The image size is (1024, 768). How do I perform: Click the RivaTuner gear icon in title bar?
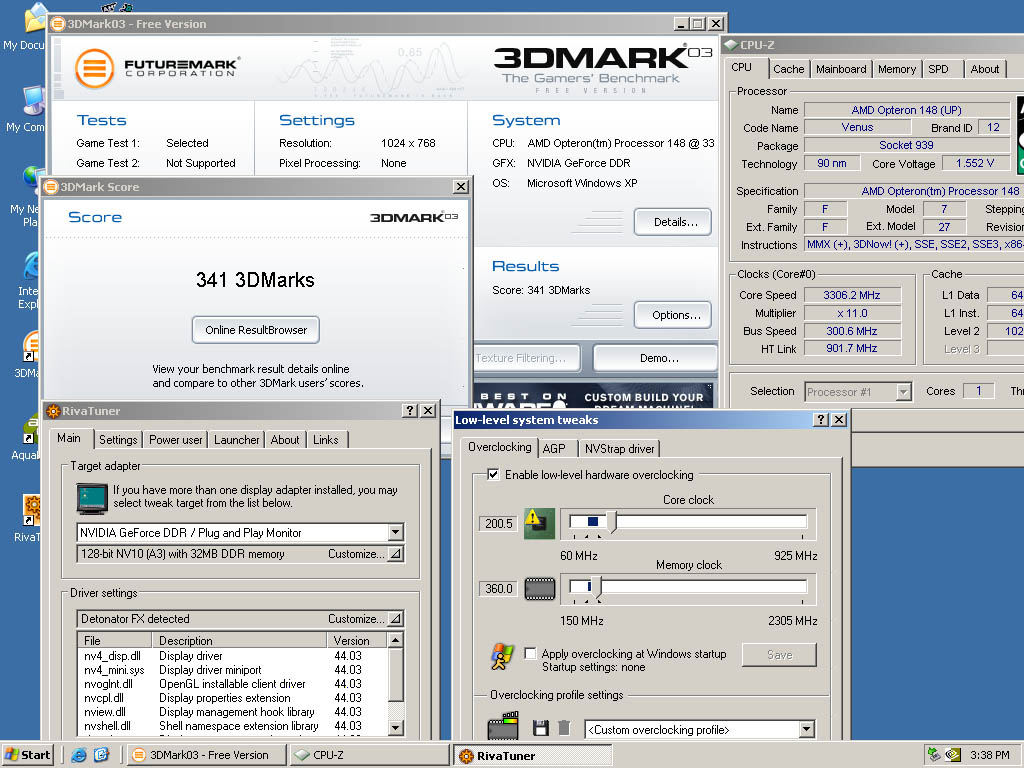(54, 411)
